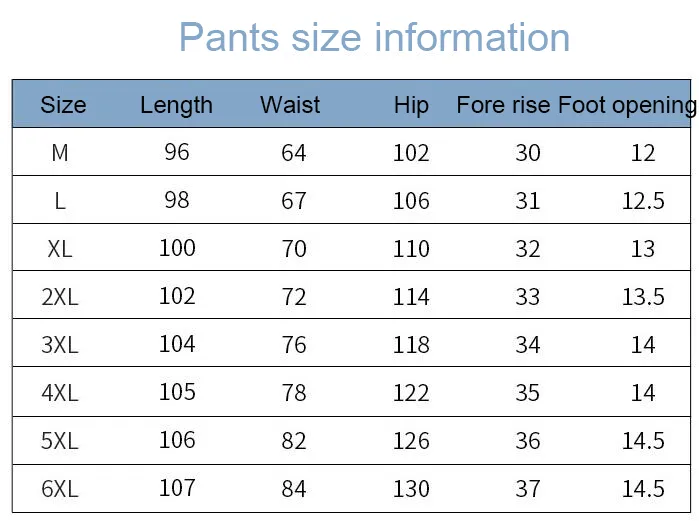Select the M size row label

coord(60,153)
